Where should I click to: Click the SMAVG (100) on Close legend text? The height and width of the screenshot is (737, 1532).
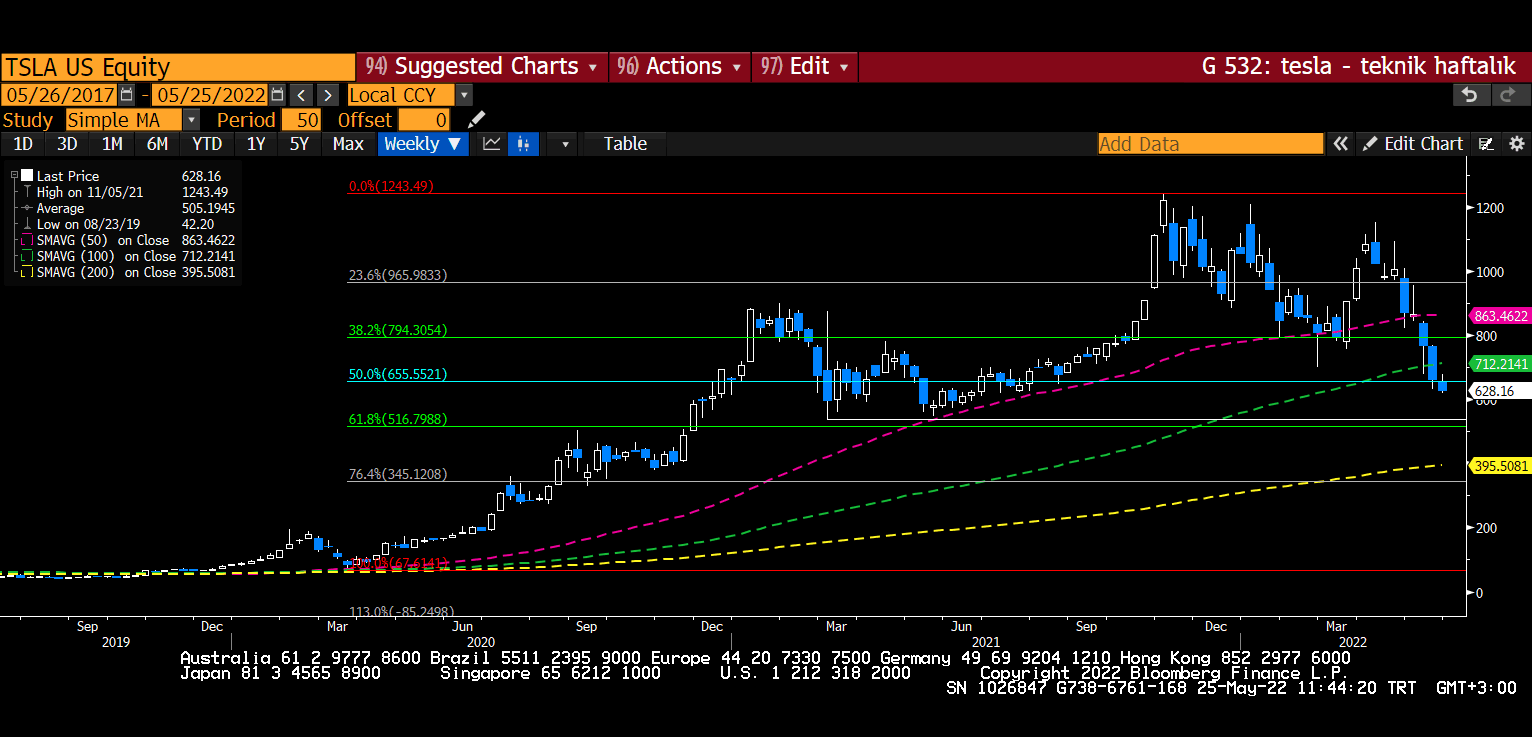click(x=106, y=256)
